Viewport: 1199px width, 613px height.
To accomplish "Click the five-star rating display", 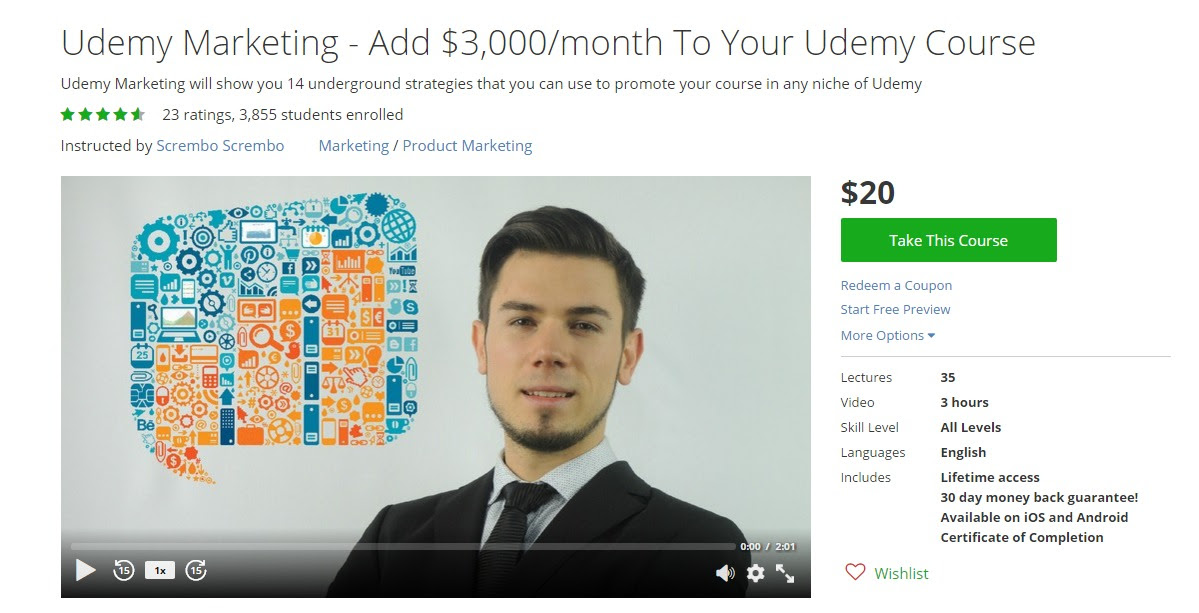I will (x=102, y=115).
